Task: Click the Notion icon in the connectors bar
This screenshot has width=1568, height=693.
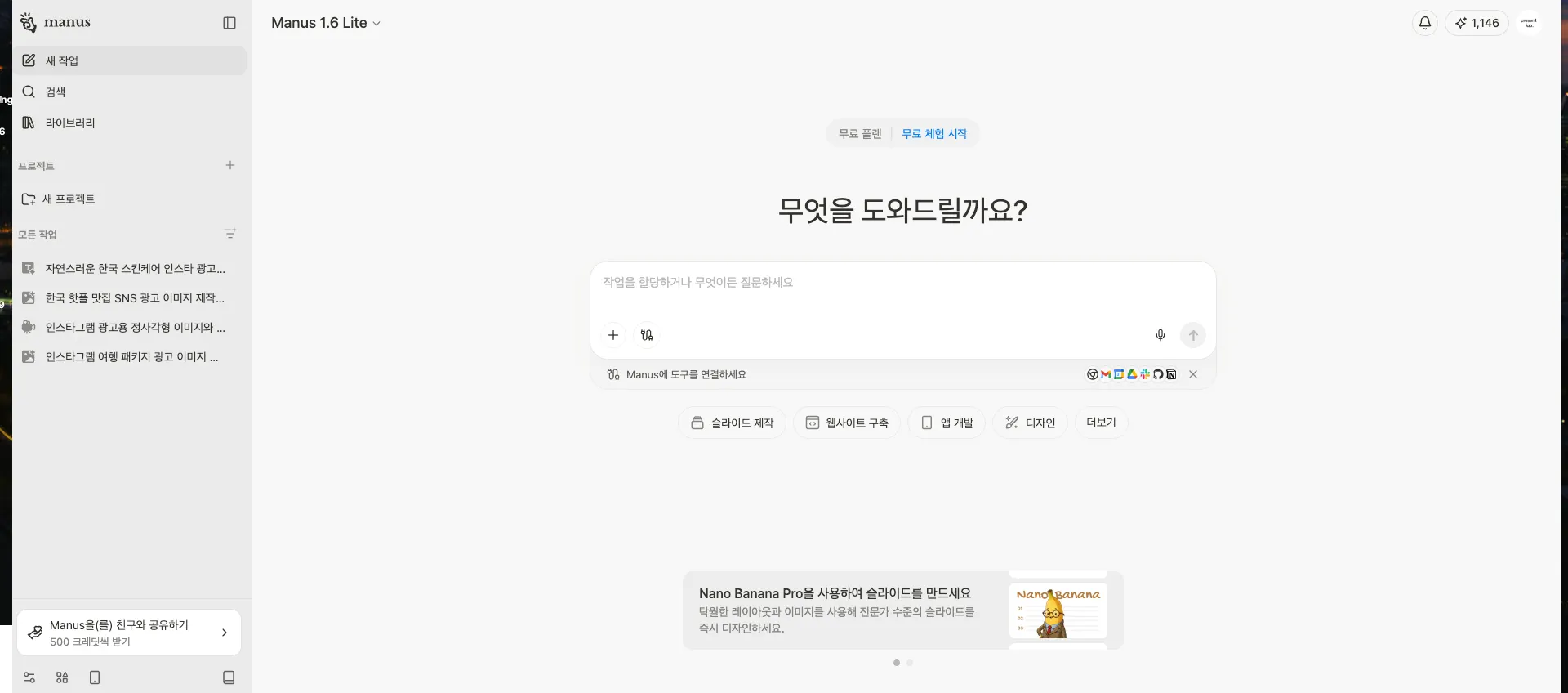Action: pyautogui.click(x=1171, y=374)
